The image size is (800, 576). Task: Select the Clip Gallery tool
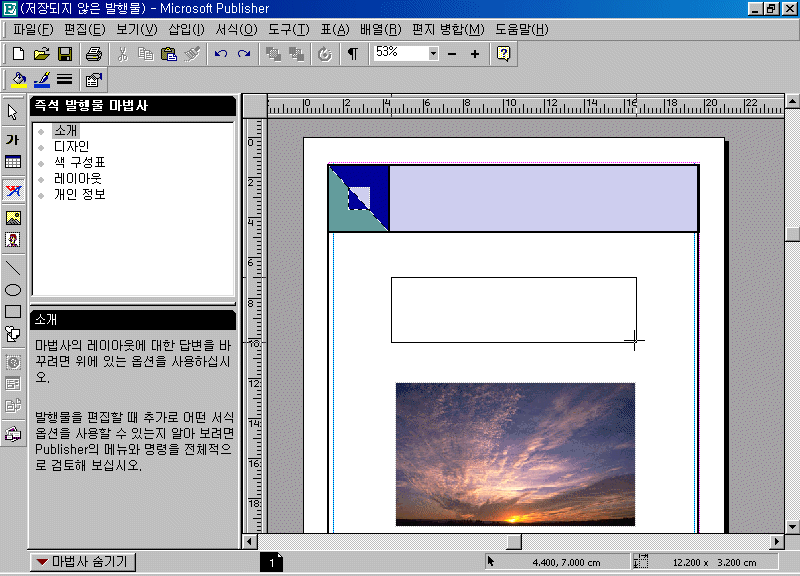(13, 240)
